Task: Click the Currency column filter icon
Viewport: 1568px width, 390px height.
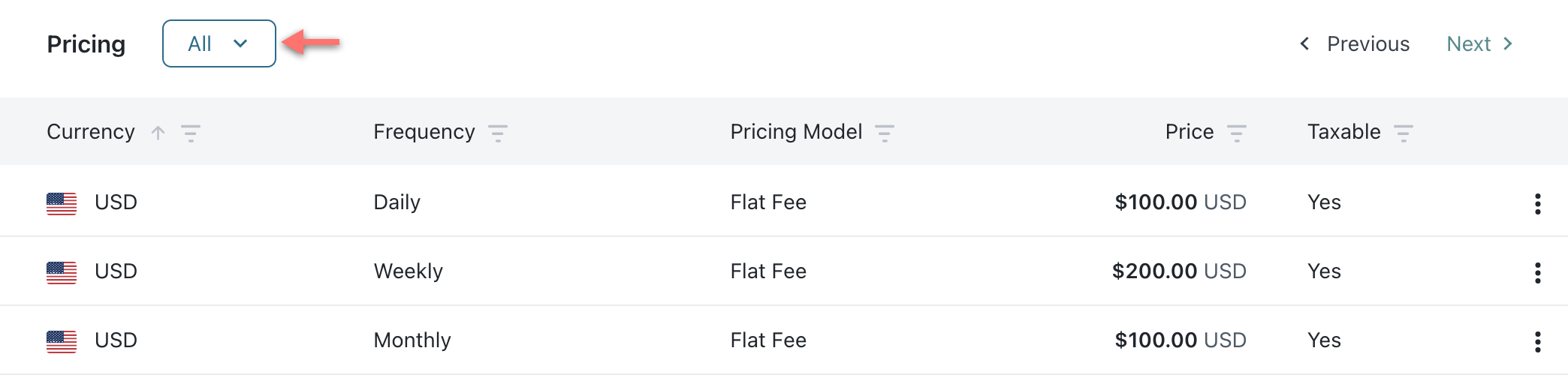Action: click(191, 133)
